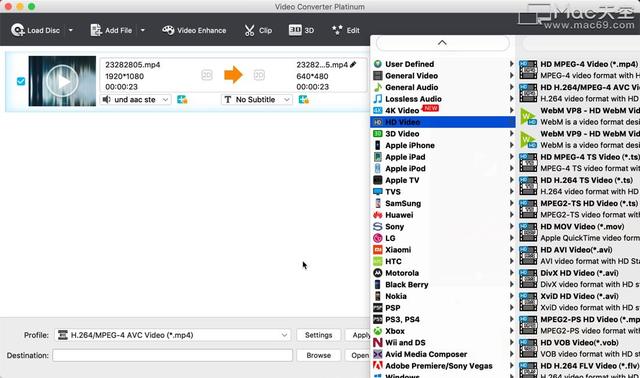Select the User Defined category

tap(443, 64)
